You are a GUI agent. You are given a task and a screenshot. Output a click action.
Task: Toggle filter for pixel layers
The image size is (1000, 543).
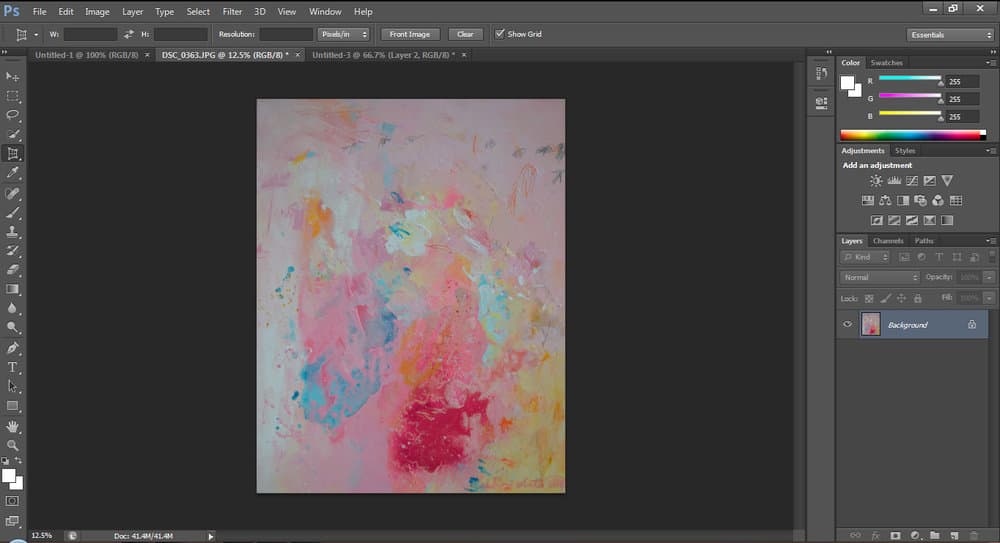tap(904, 257)
